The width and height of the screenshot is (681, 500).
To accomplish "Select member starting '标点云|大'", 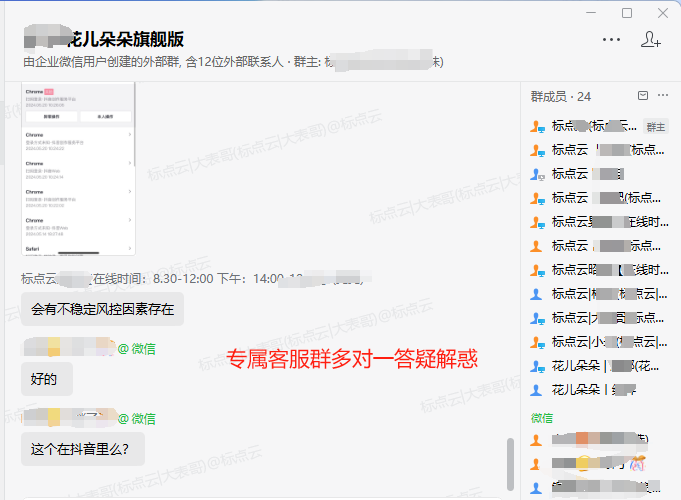I will click(598, 318).
